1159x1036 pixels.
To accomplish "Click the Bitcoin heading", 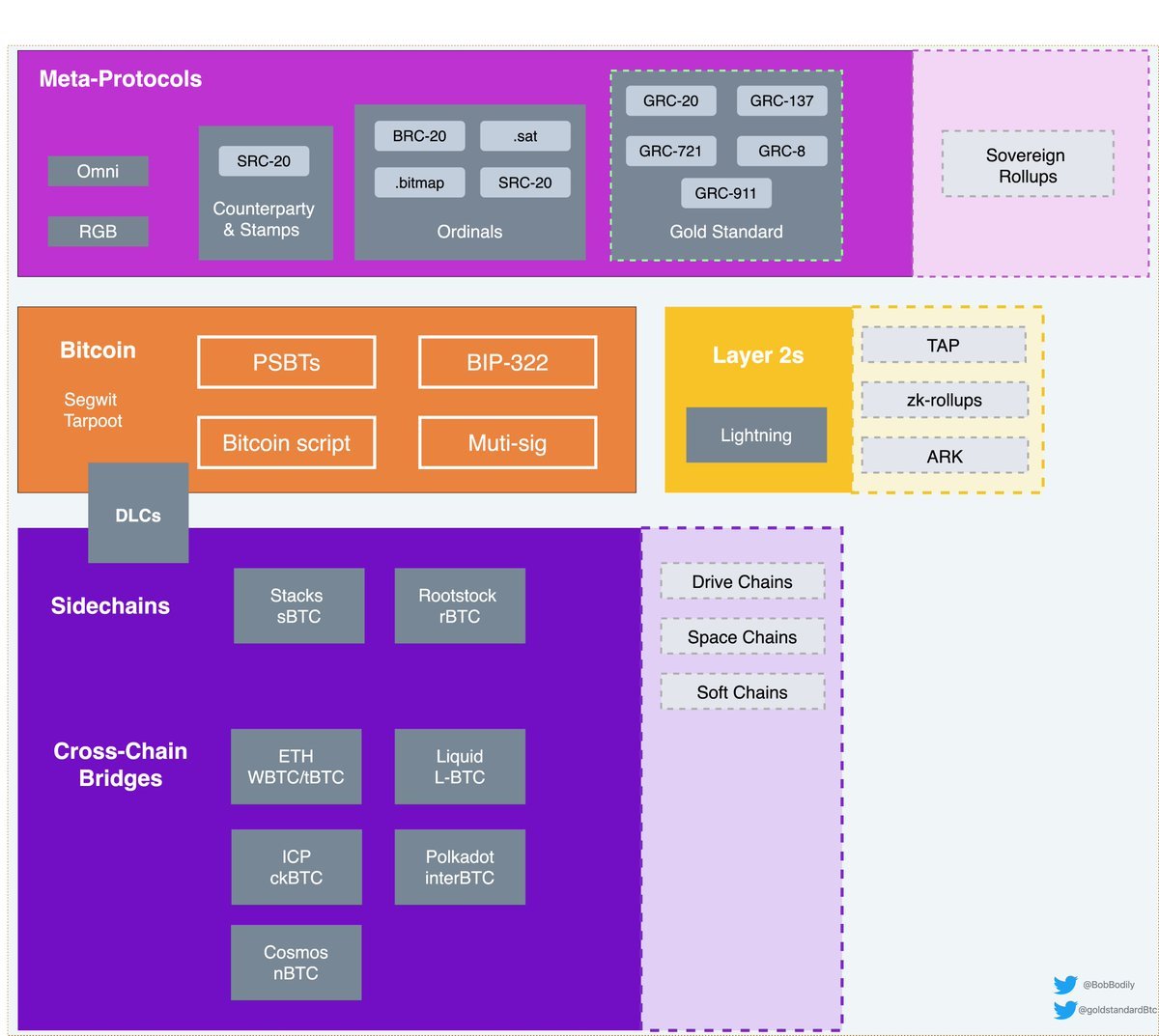I will point(98,350).
